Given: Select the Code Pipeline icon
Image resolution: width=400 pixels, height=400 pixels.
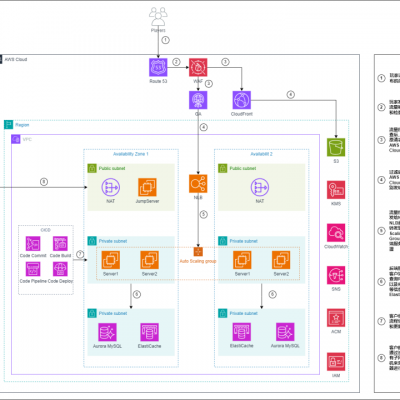Looking at the screenshot, I should (x=33, y=269).
